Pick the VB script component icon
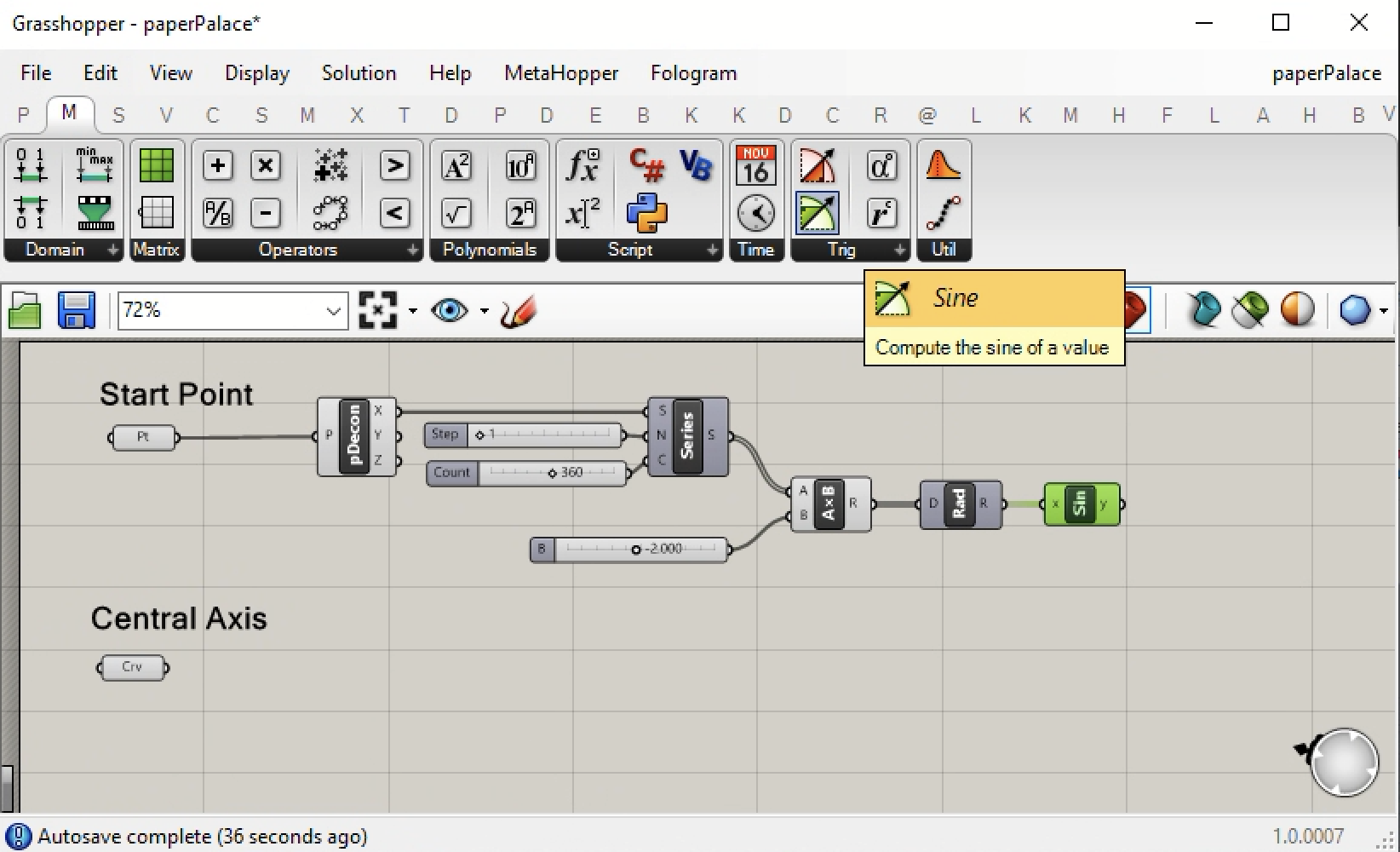1400x852 pixels. click(696, 165)
